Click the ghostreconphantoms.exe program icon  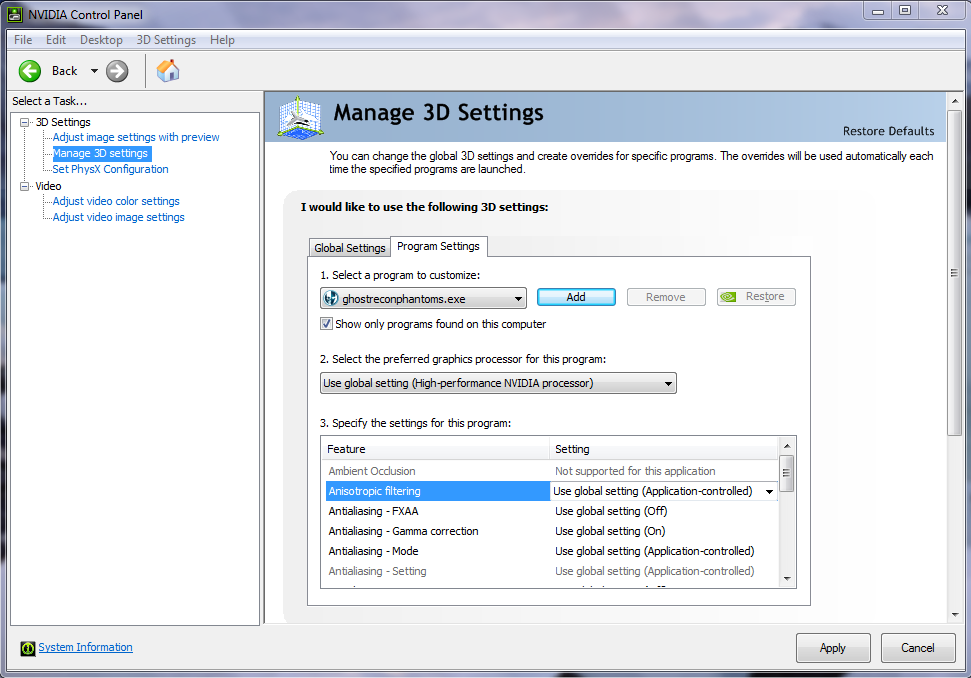click(x=331, y=298)
